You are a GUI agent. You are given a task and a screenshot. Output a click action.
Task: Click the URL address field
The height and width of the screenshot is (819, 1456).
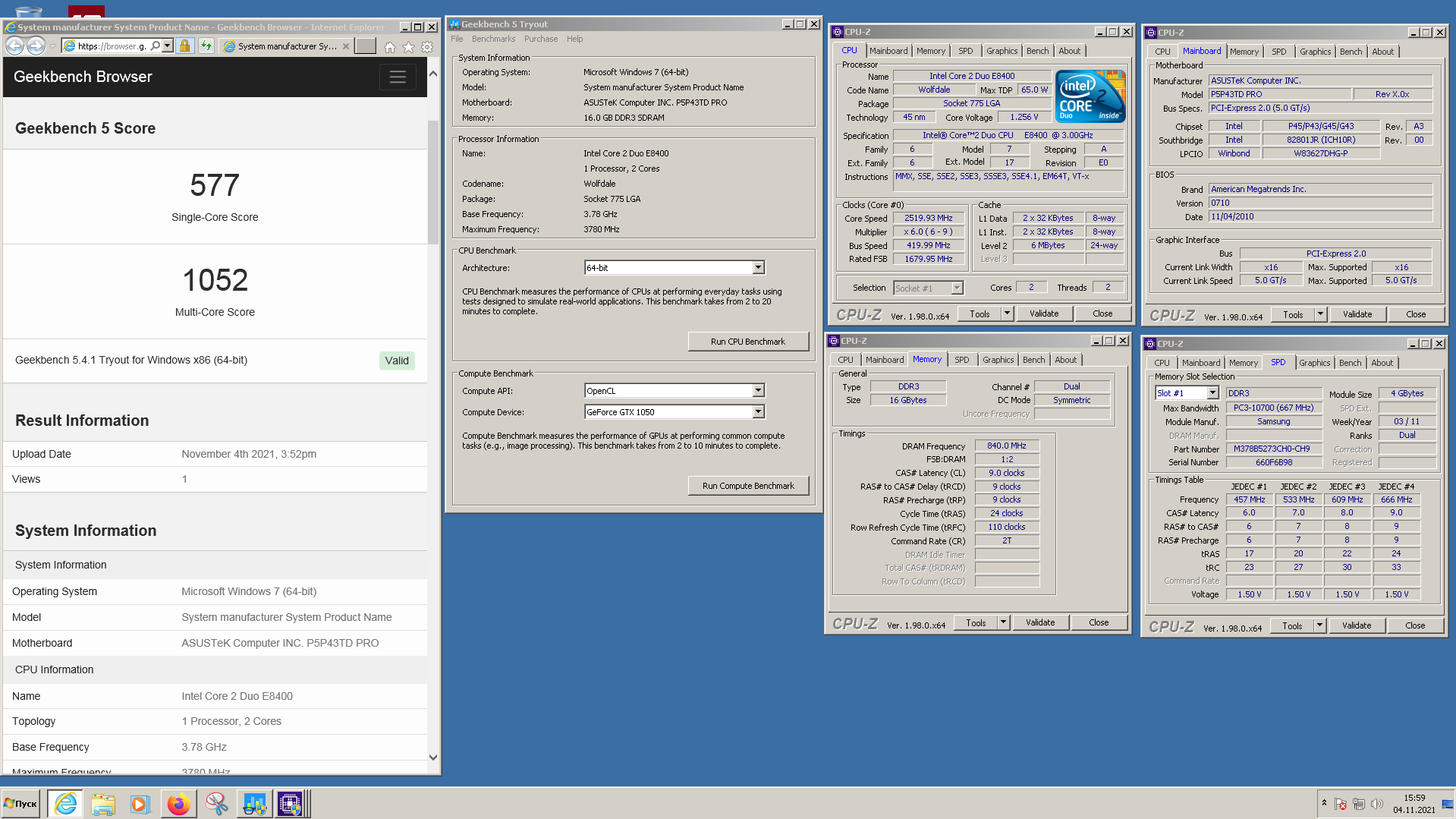point(112,46)
